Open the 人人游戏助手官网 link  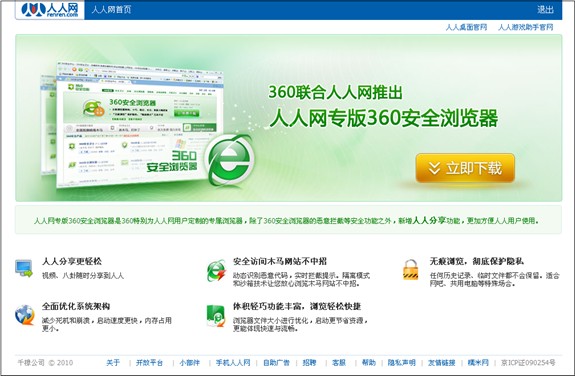pyautogui.click(x=525, y=27)
